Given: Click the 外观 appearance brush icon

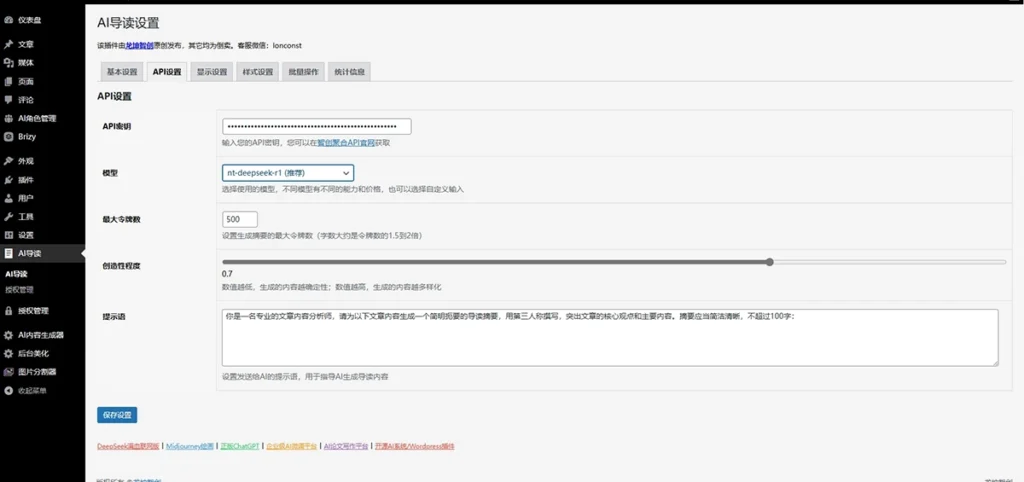Looking at the screenshot, I should click(9, 161).
